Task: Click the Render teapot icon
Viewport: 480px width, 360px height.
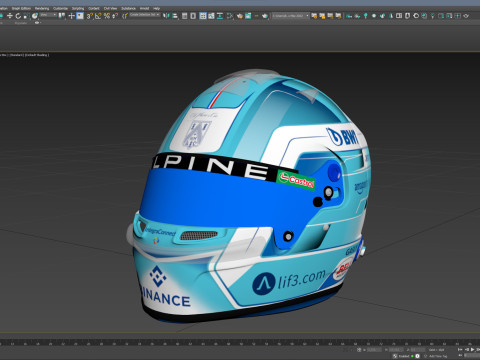Action: coord(265,16)
